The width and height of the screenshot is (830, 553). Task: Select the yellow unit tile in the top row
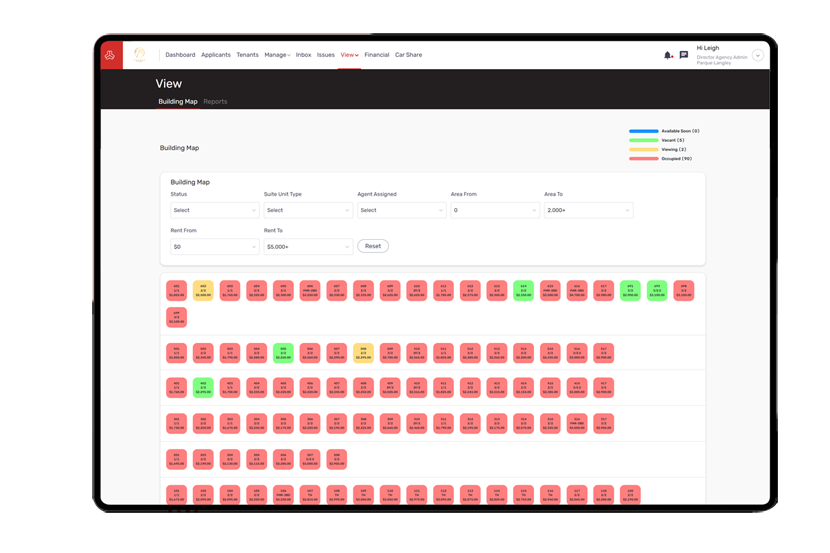point(203,291)
